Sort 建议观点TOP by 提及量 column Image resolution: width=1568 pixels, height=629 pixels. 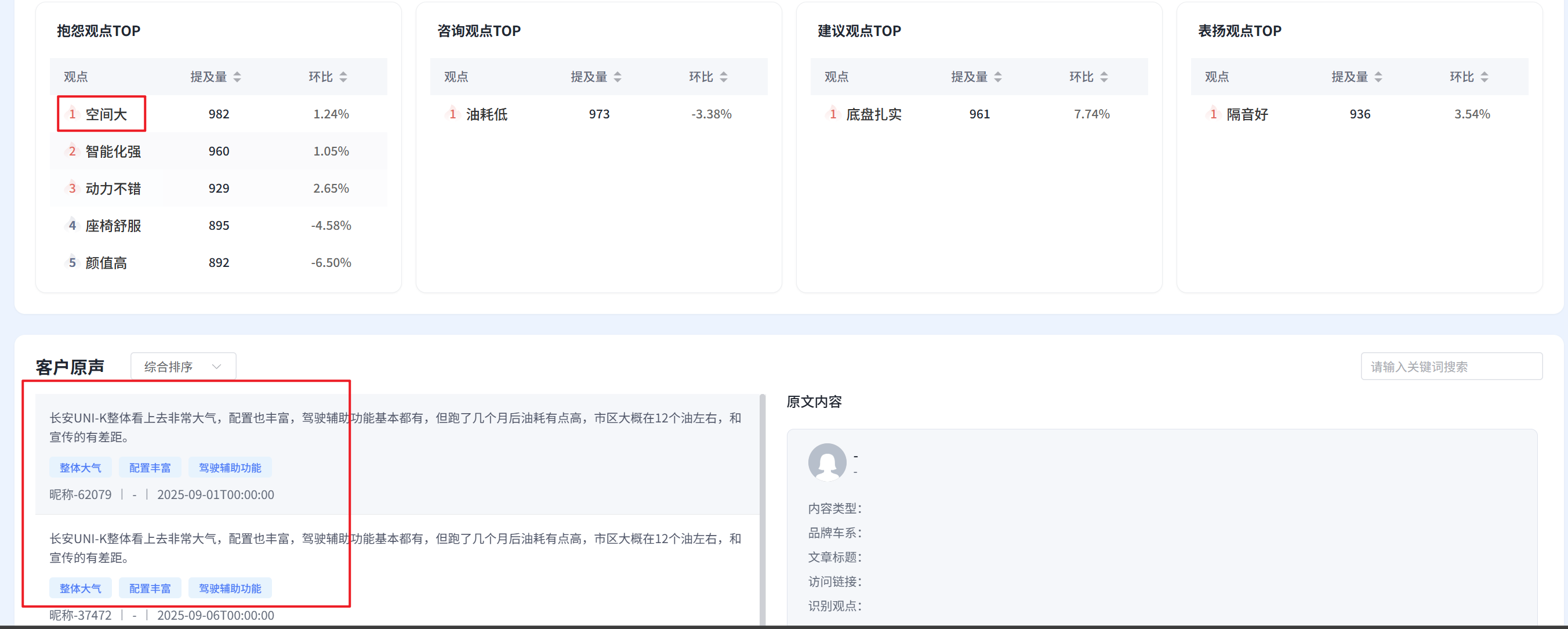(x=997, y=77)
